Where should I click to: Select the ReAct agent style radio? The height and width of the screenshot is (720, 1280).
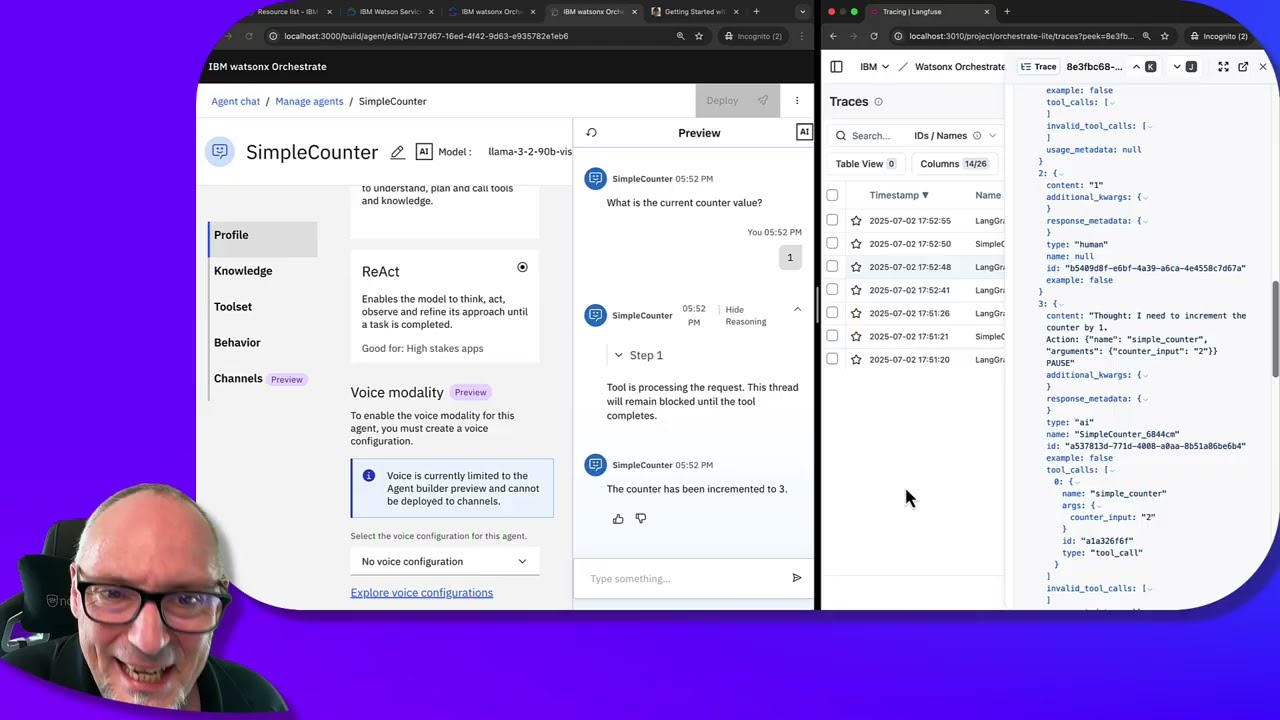522,267
